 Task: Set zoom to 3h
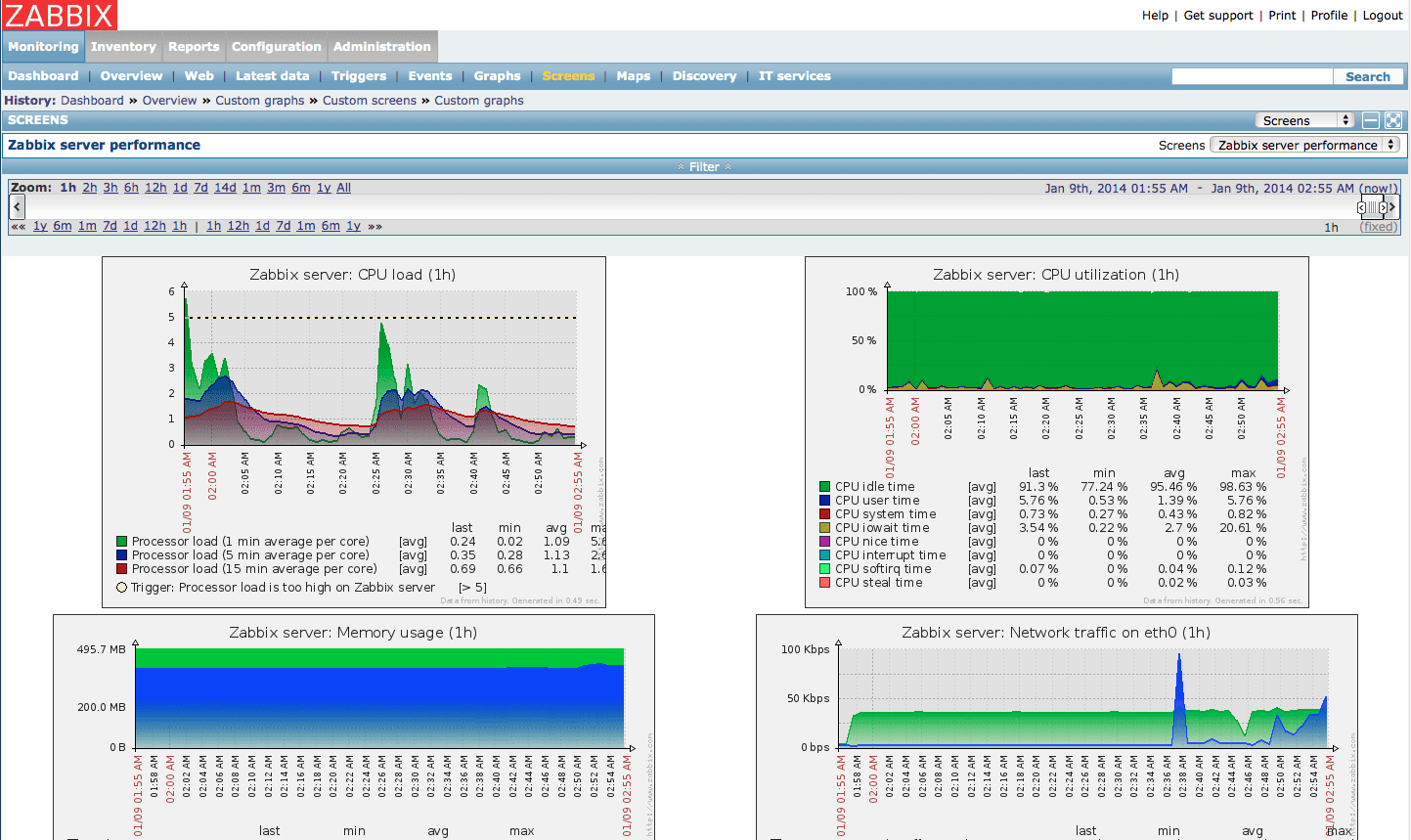pyautogui.click(x=110, y=188)
